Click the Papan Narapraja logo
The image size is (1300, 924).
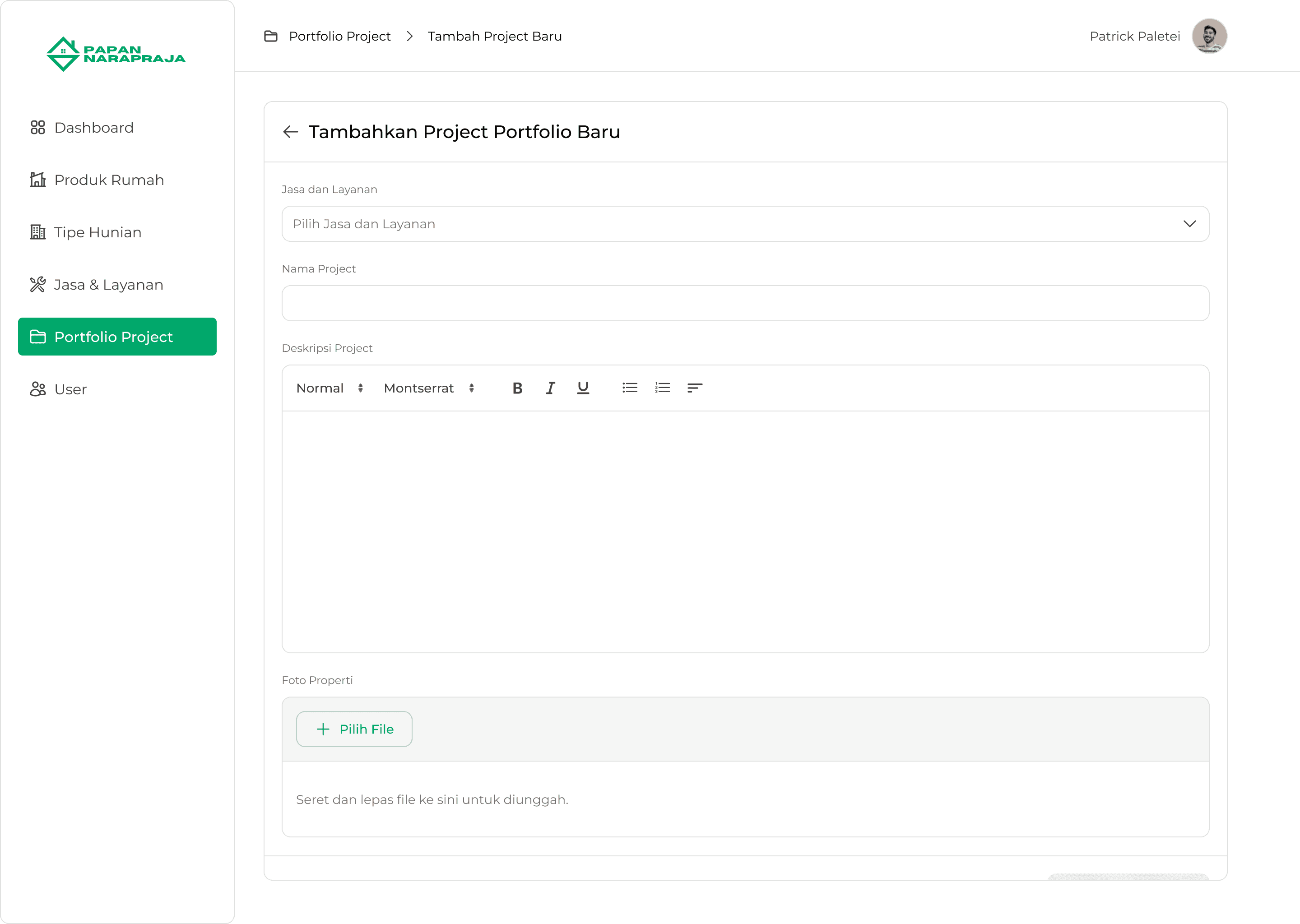pos(116,54)
